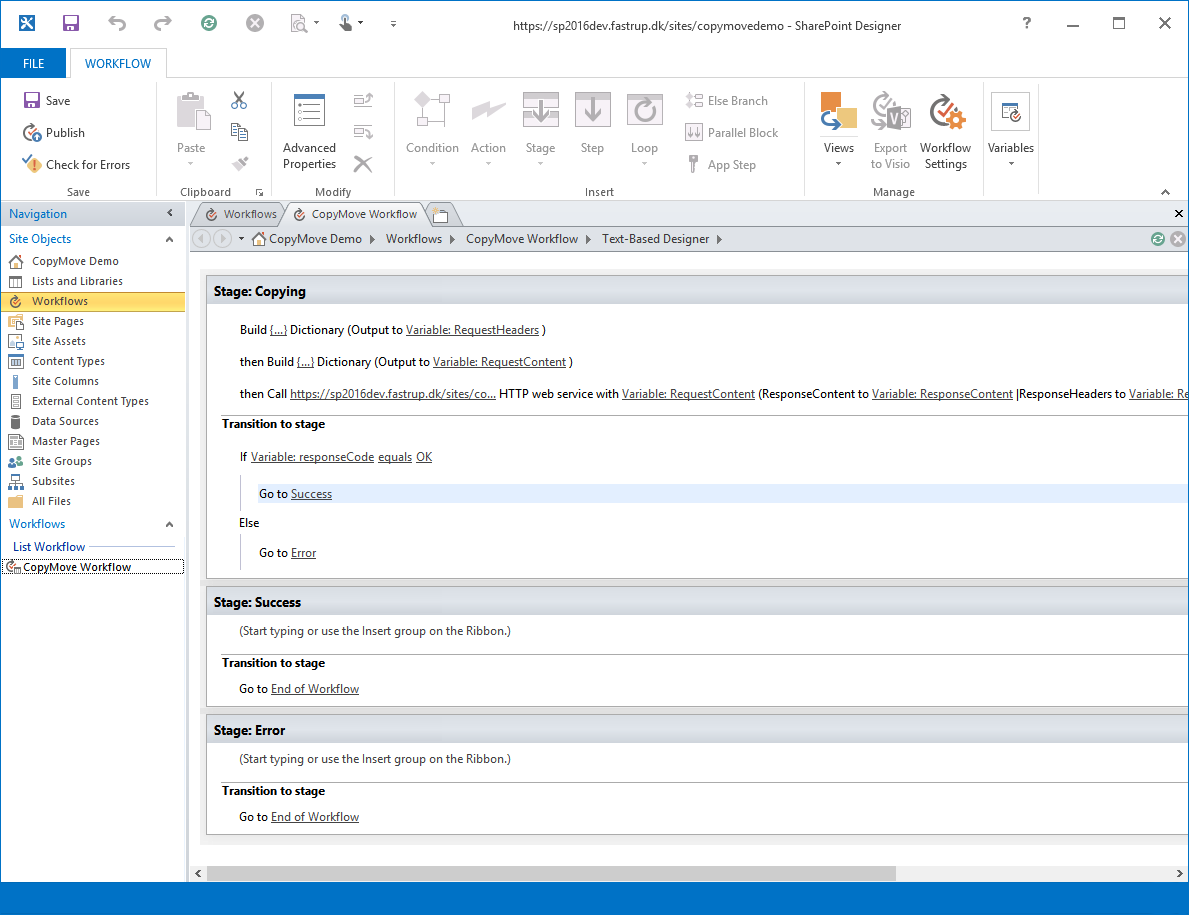Run Check for Errors
The image size is (1189, 915).
(76, 165)
